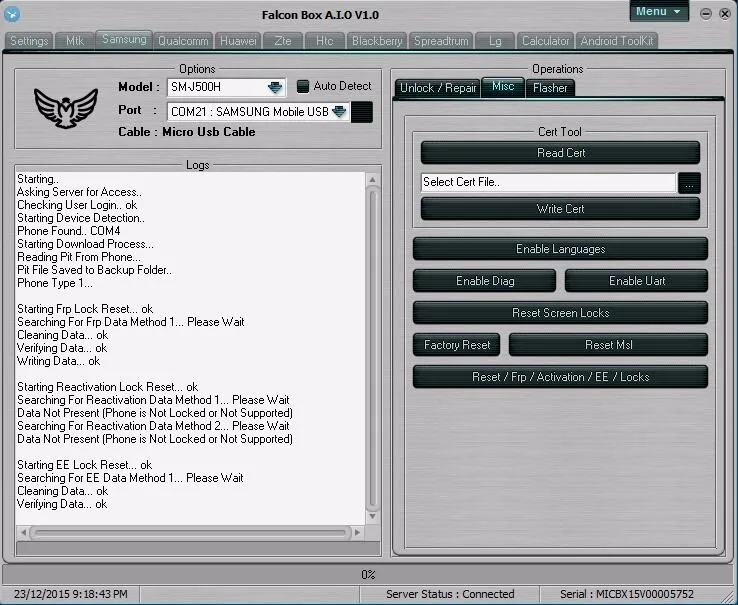This screenshot has height=605, width=738.
Task: Switch to the Settings tab
Action: [x=29, y=41]
